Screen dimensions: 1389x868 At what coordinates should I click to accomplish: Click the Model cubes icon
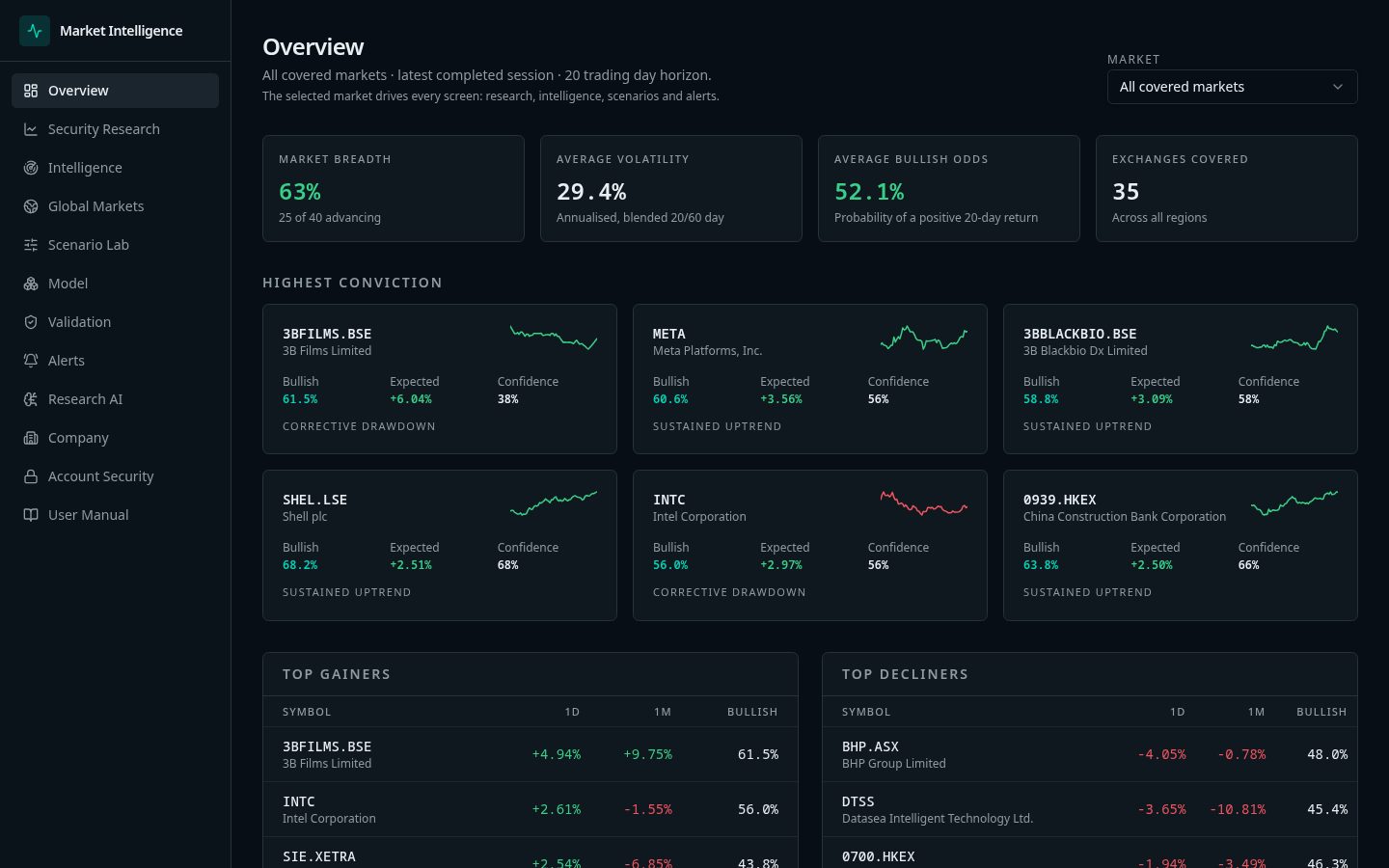[31, 284]
